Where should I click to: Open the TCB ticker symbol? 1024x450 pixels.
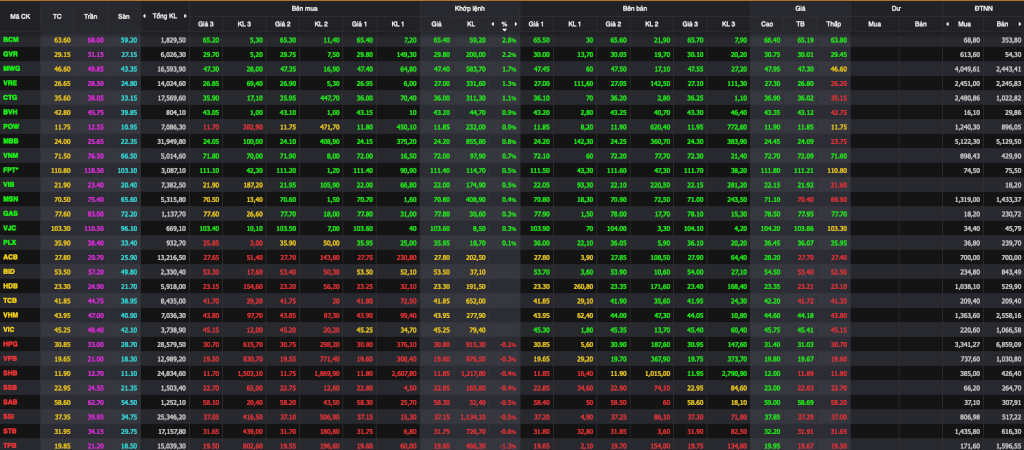[10, 300]
